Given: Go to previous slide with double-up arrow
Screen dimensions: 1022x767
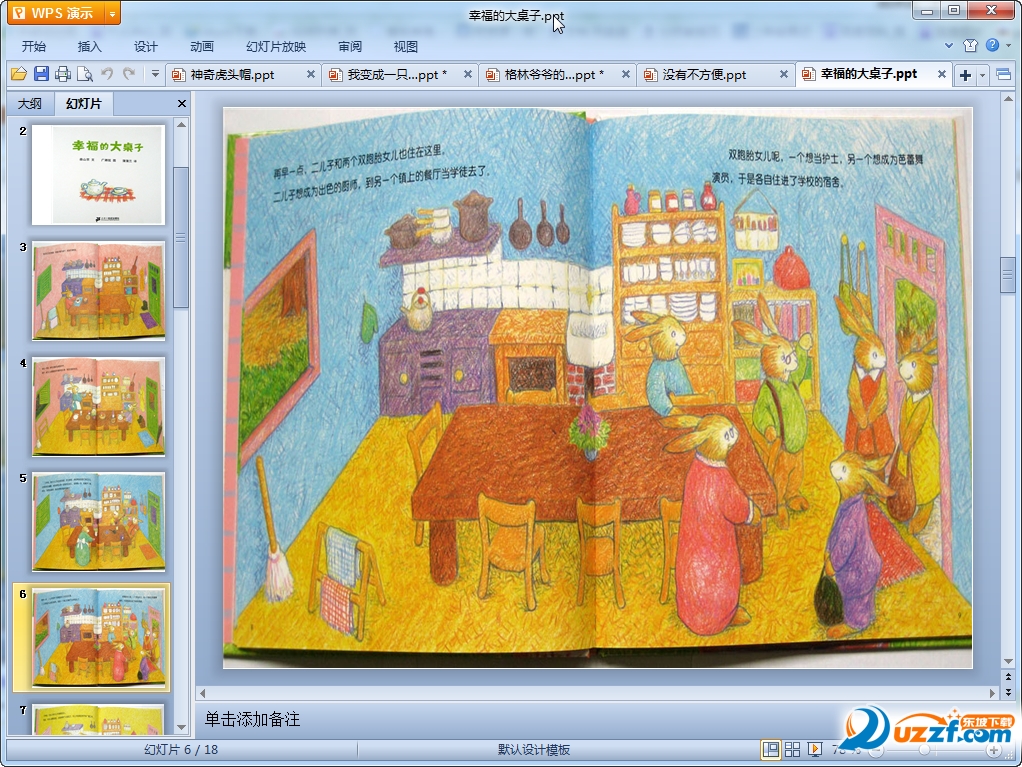Looking at the screenshot, I should click(1008, 677).
